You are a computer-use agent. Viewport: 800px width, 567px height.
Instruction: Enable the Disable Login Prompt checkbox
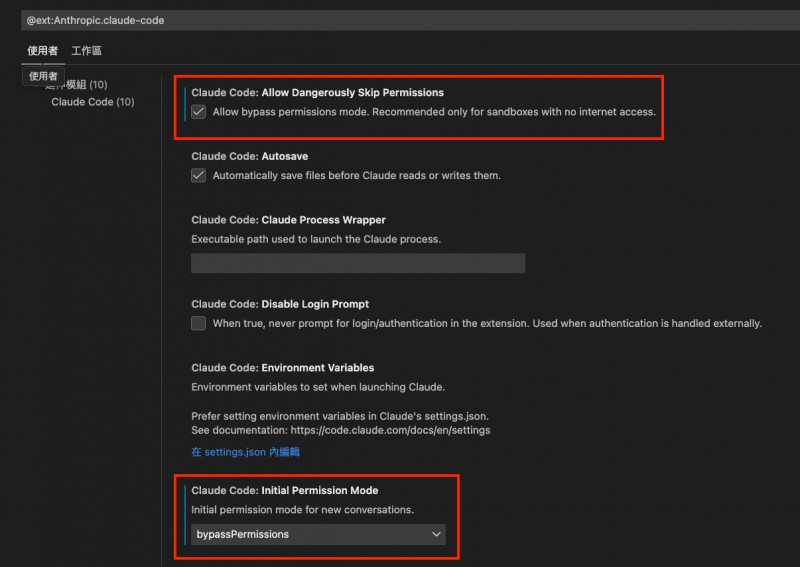[x=198, y=323]
